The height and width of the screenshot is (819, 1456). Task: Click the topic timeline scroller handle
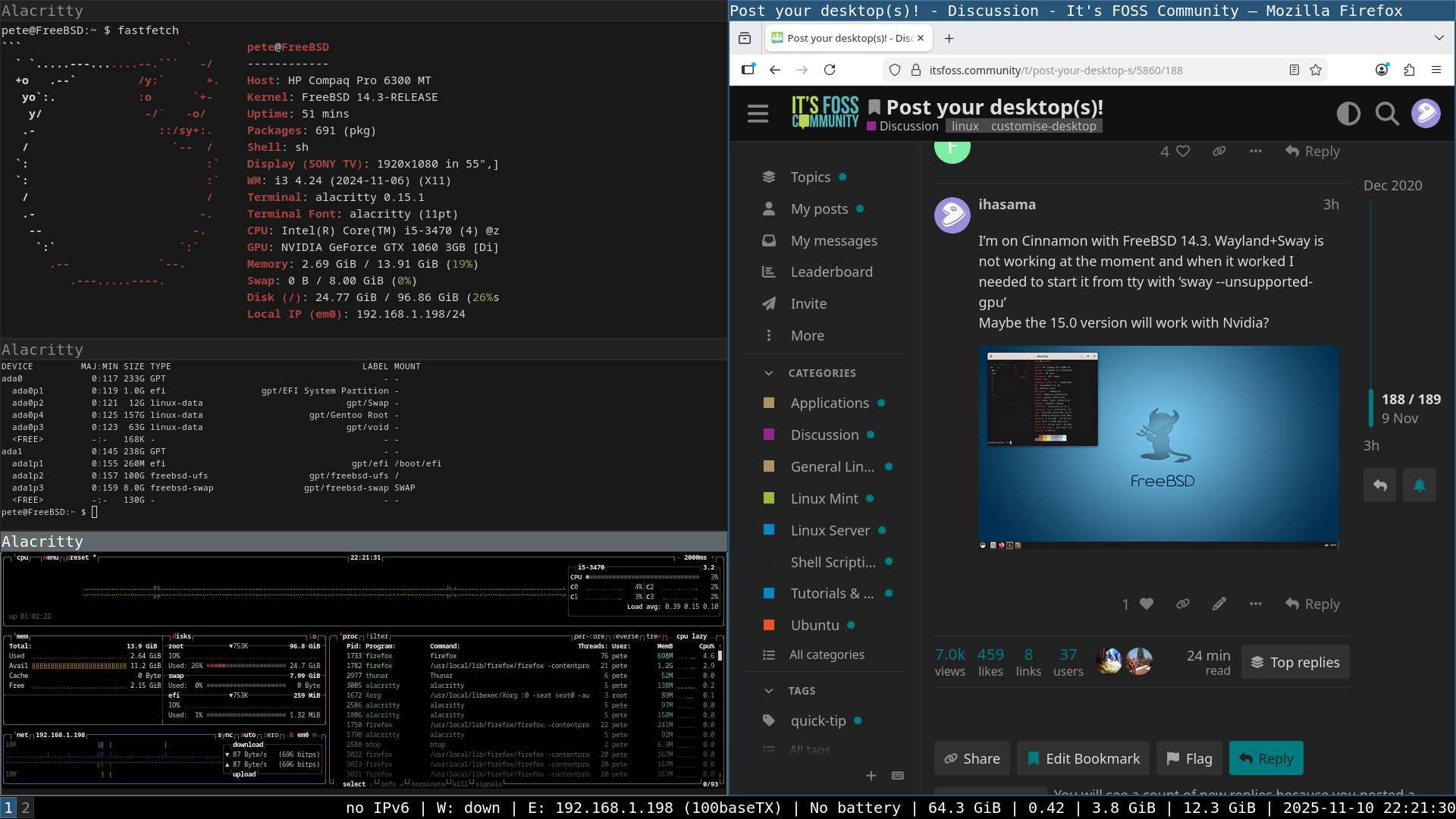1371,408
